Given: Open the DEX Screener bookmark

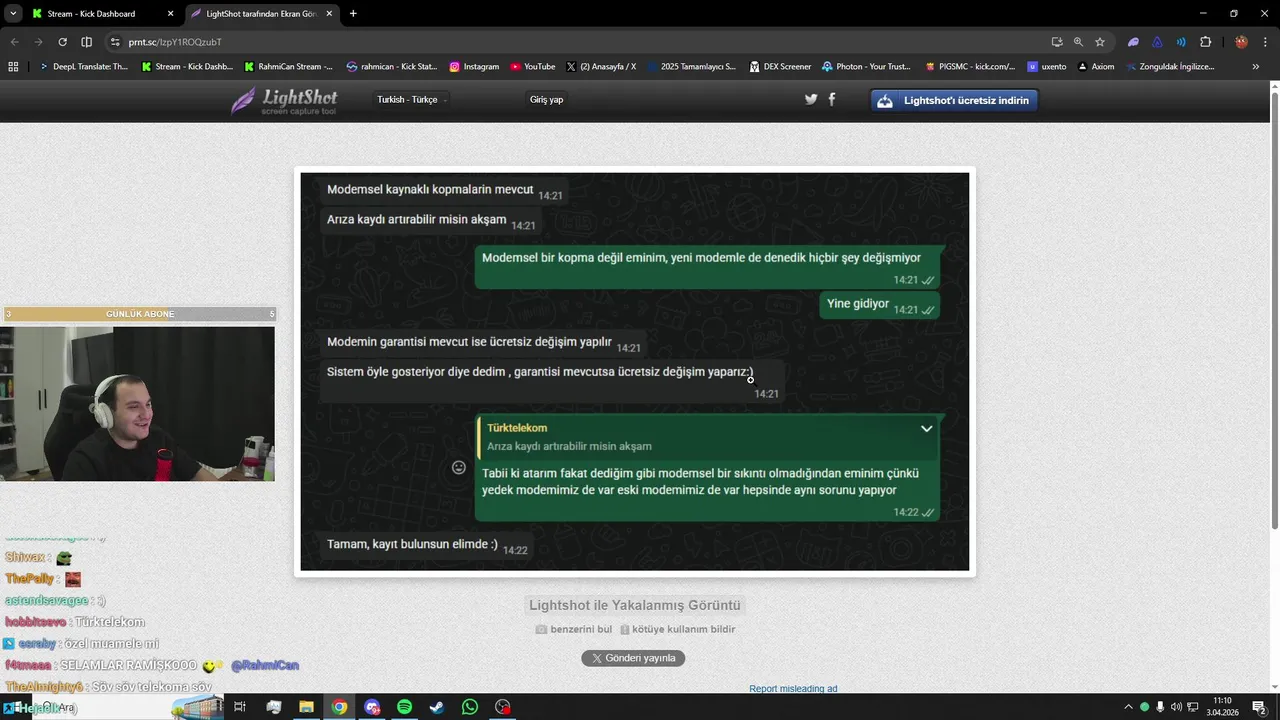Looking at the screenshot, I should pyautogui.click(x=780, y=67).
